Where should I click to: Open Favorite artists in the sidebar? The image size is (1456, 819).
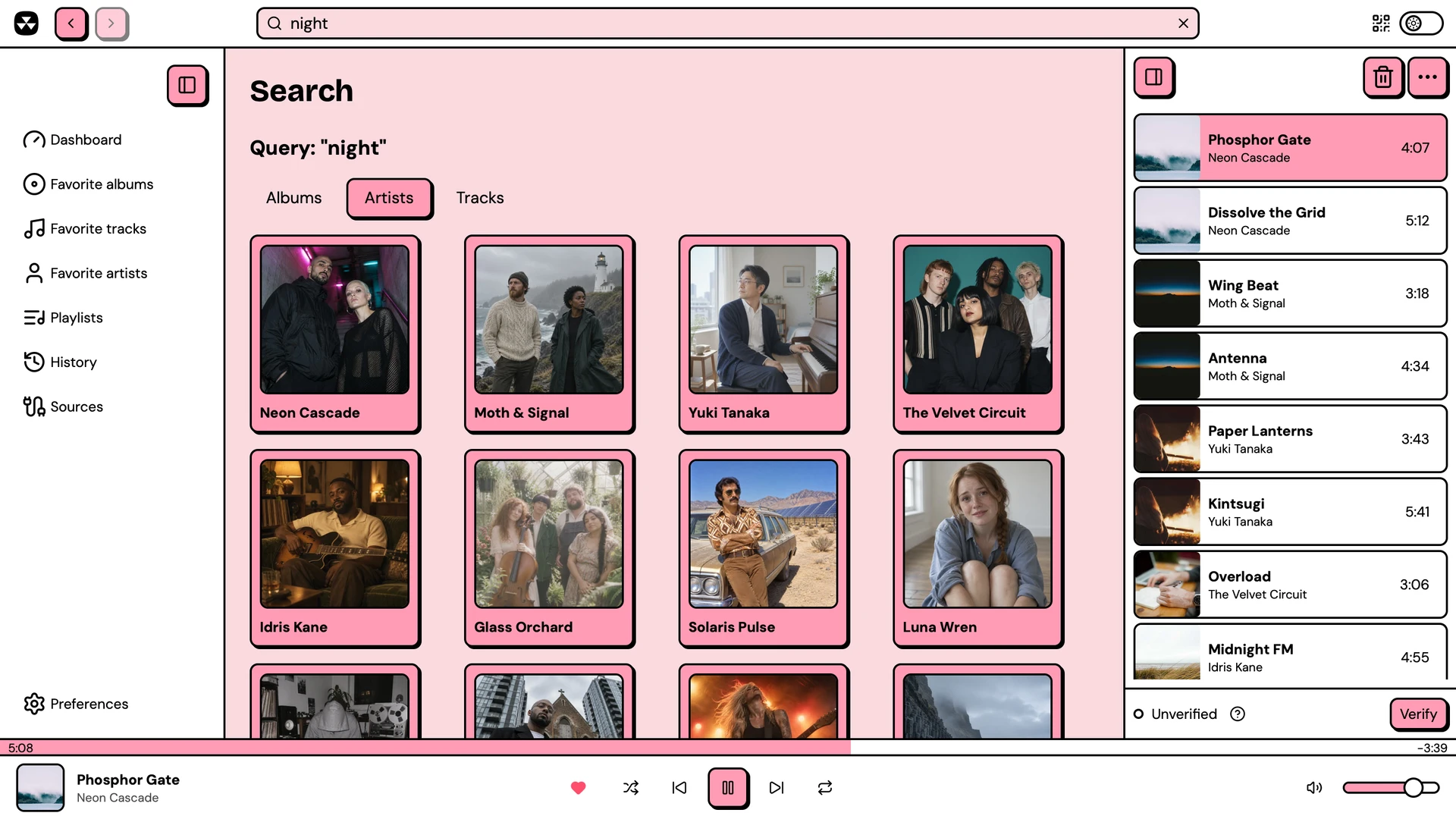tap(86, 273)
